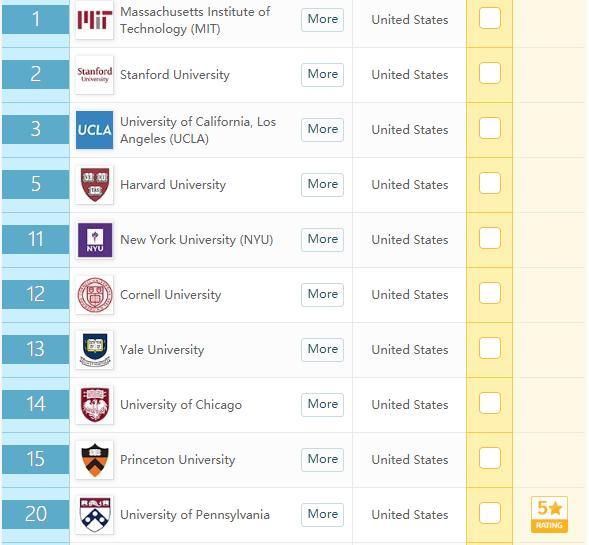This screenshot has width=589, height=545.
Task: Click the MIT logo icon
Action: 94,20
